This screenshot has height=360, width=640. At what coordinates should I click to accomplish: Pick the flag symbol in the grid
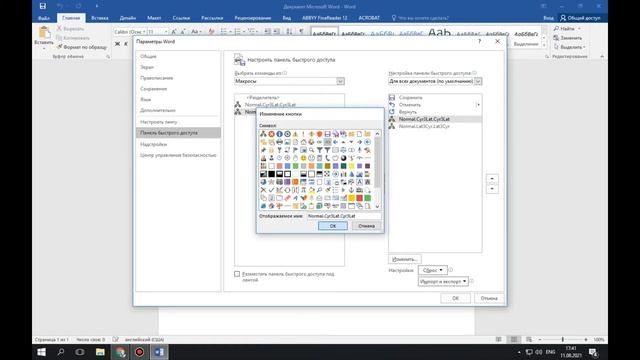pos(295,150)
